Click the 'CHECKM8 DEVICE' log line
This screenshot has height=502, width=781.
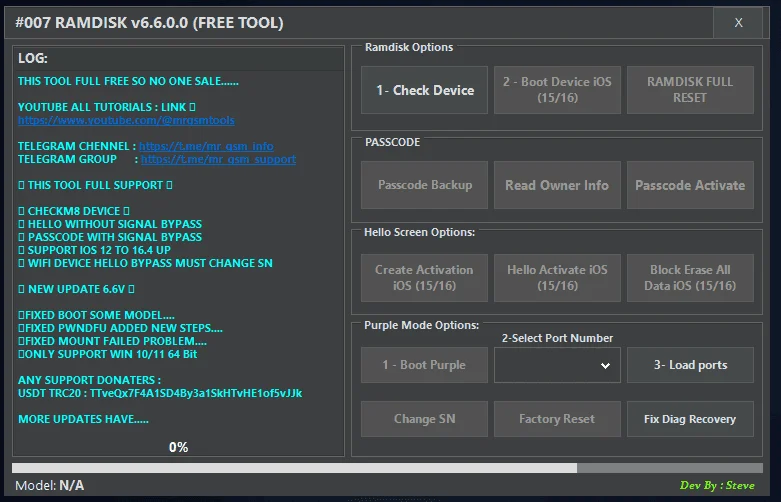[74, 211]
